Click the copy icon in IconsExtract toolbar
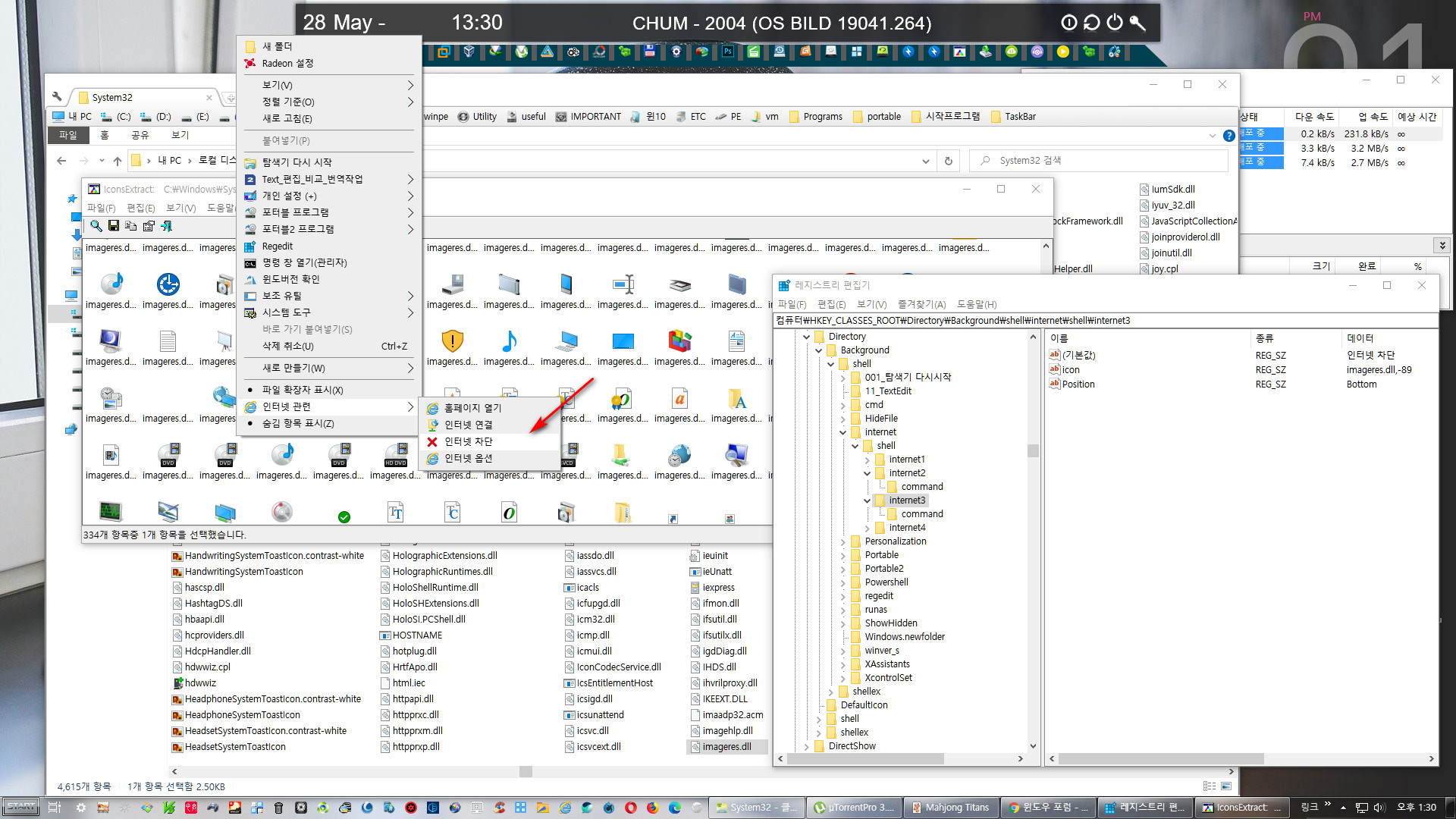 click(131, 226)
